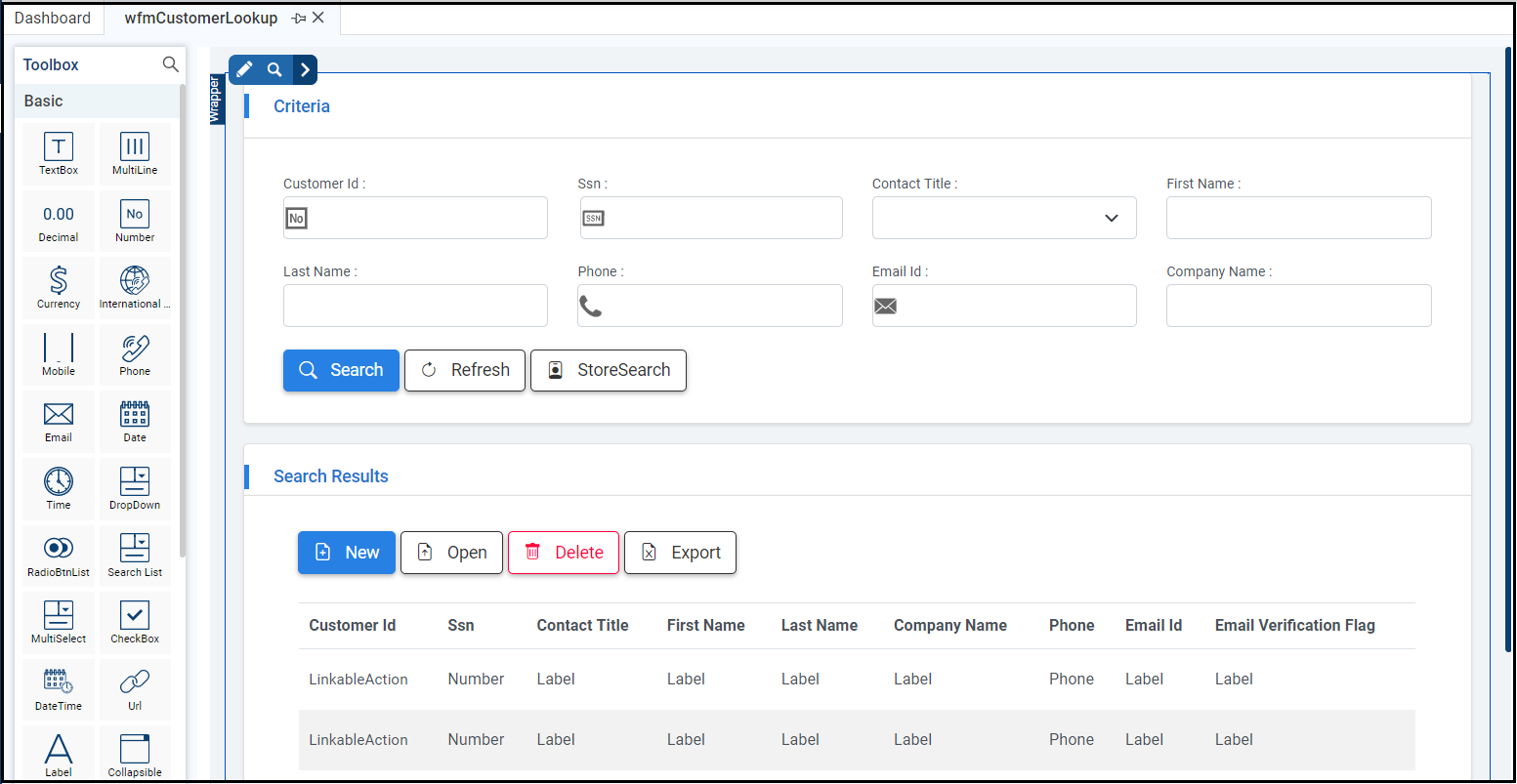Click the Contact Title column header
Image resolution: width=1517 pixels, height=784 pixels.
[x=583, y=626]
